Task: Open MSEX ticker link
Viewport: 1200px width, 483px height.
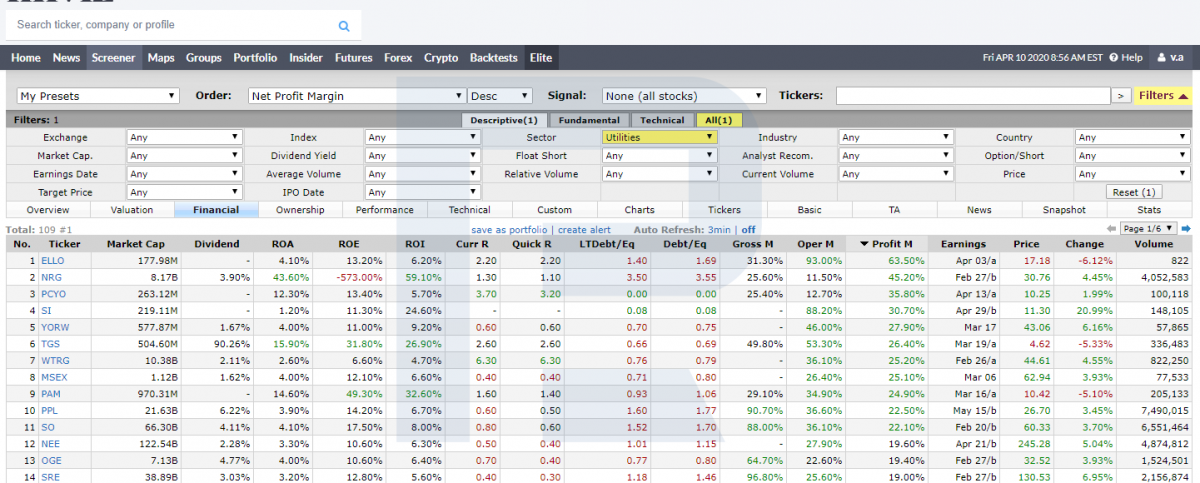Action: (54, 377)
